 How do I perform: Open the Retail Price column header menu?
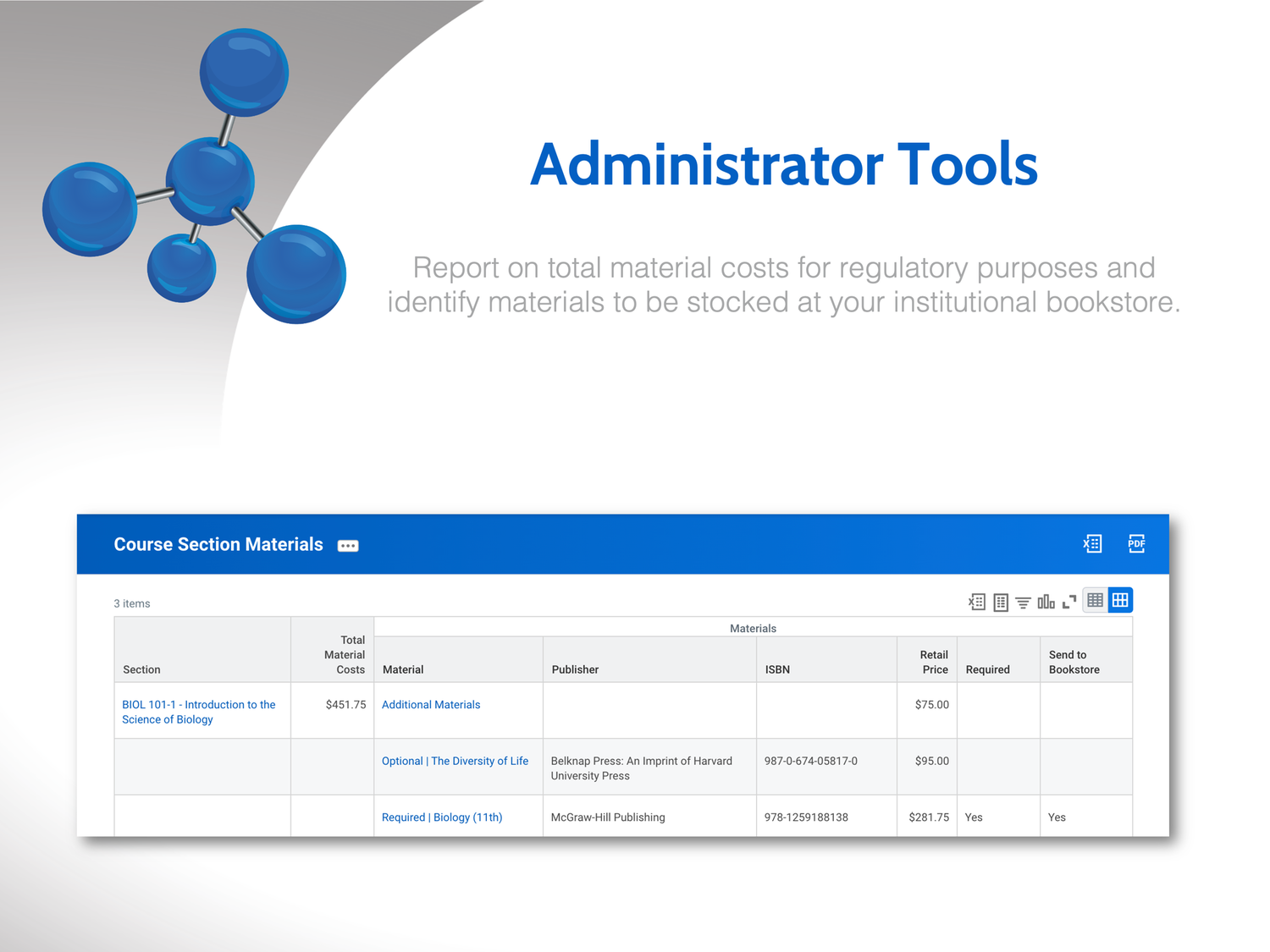click(x=934, y=662)
